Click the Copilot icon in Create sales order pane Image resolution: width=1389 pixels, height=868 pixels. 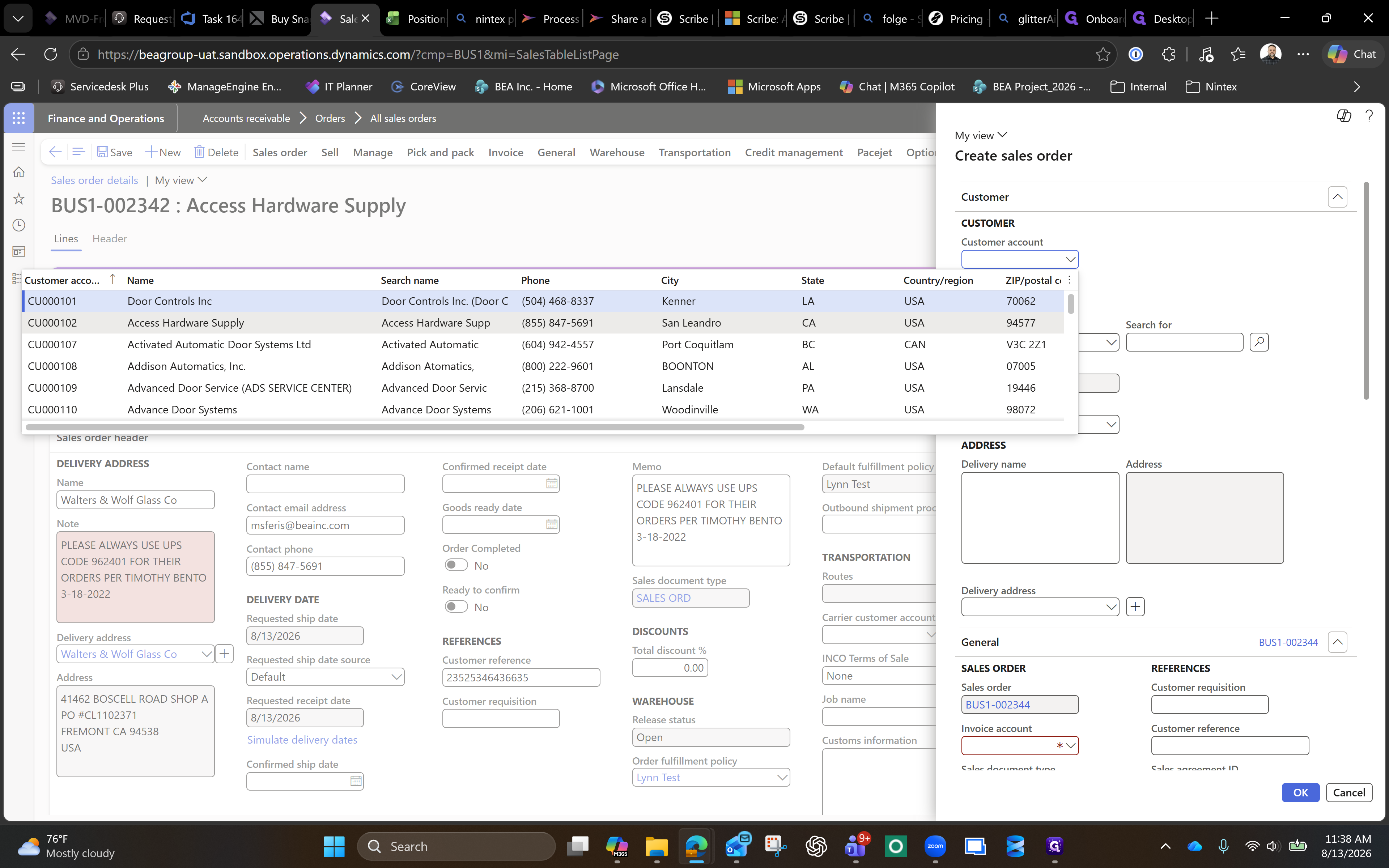pyautogui.click(x=1344, y=116)
